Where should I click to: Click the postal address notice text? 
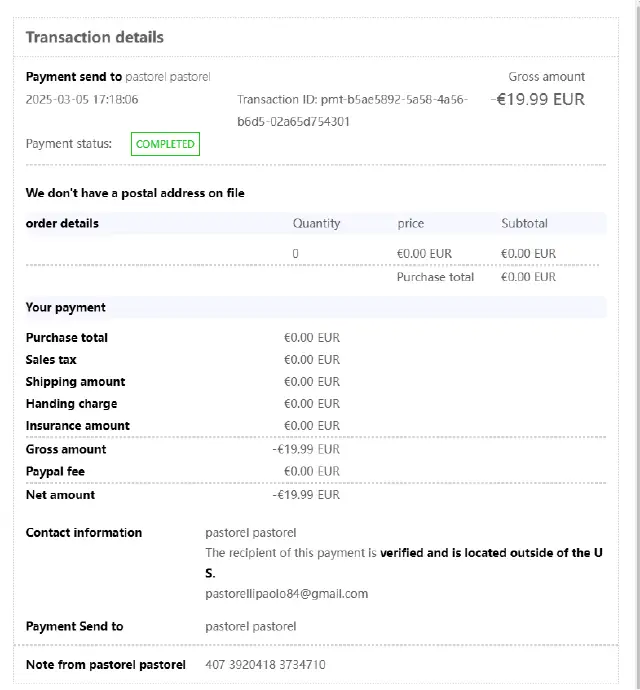coord(135,192)
